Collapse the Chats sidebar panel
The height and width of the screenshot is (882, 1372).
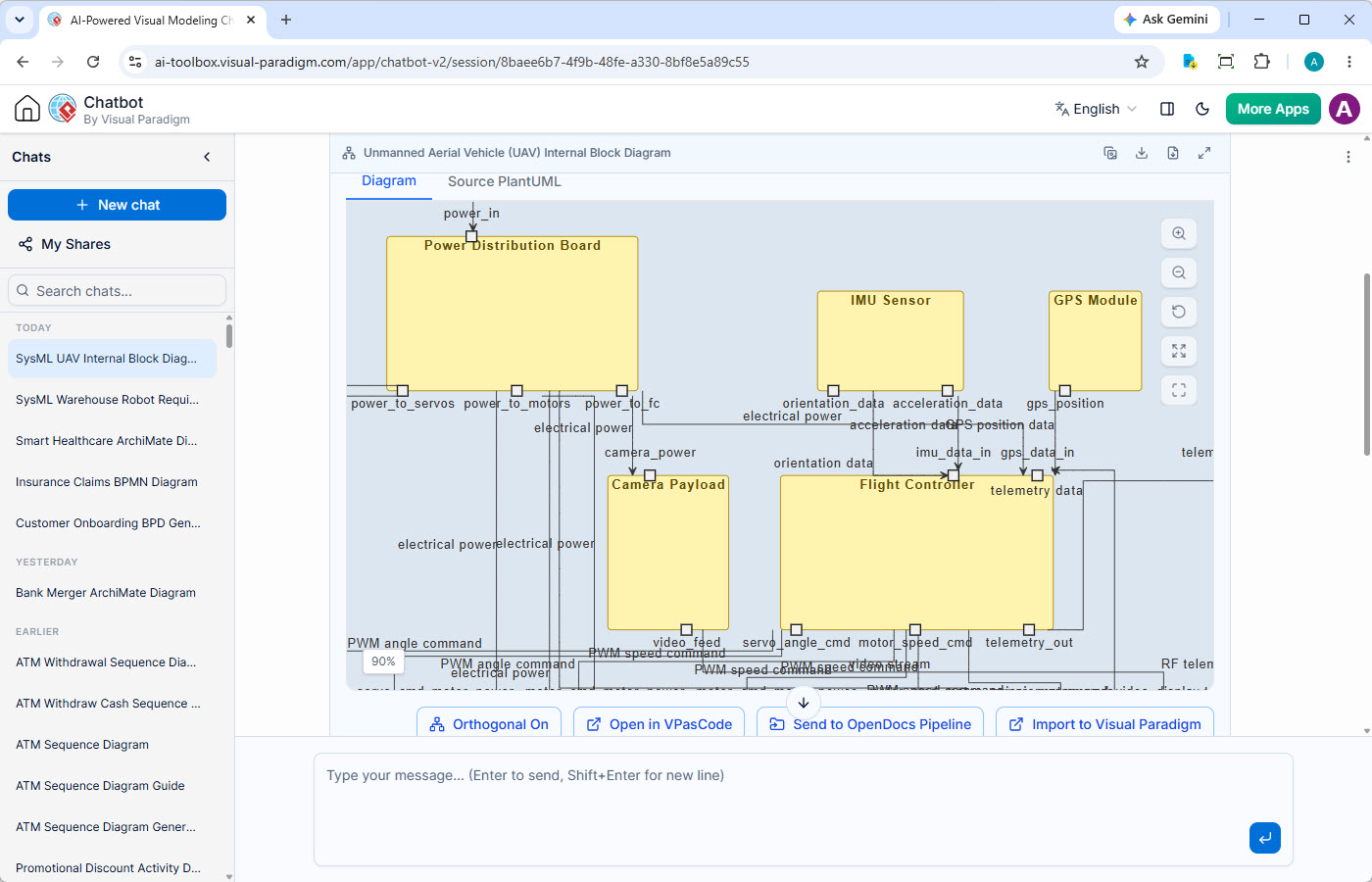click(207, 157)
